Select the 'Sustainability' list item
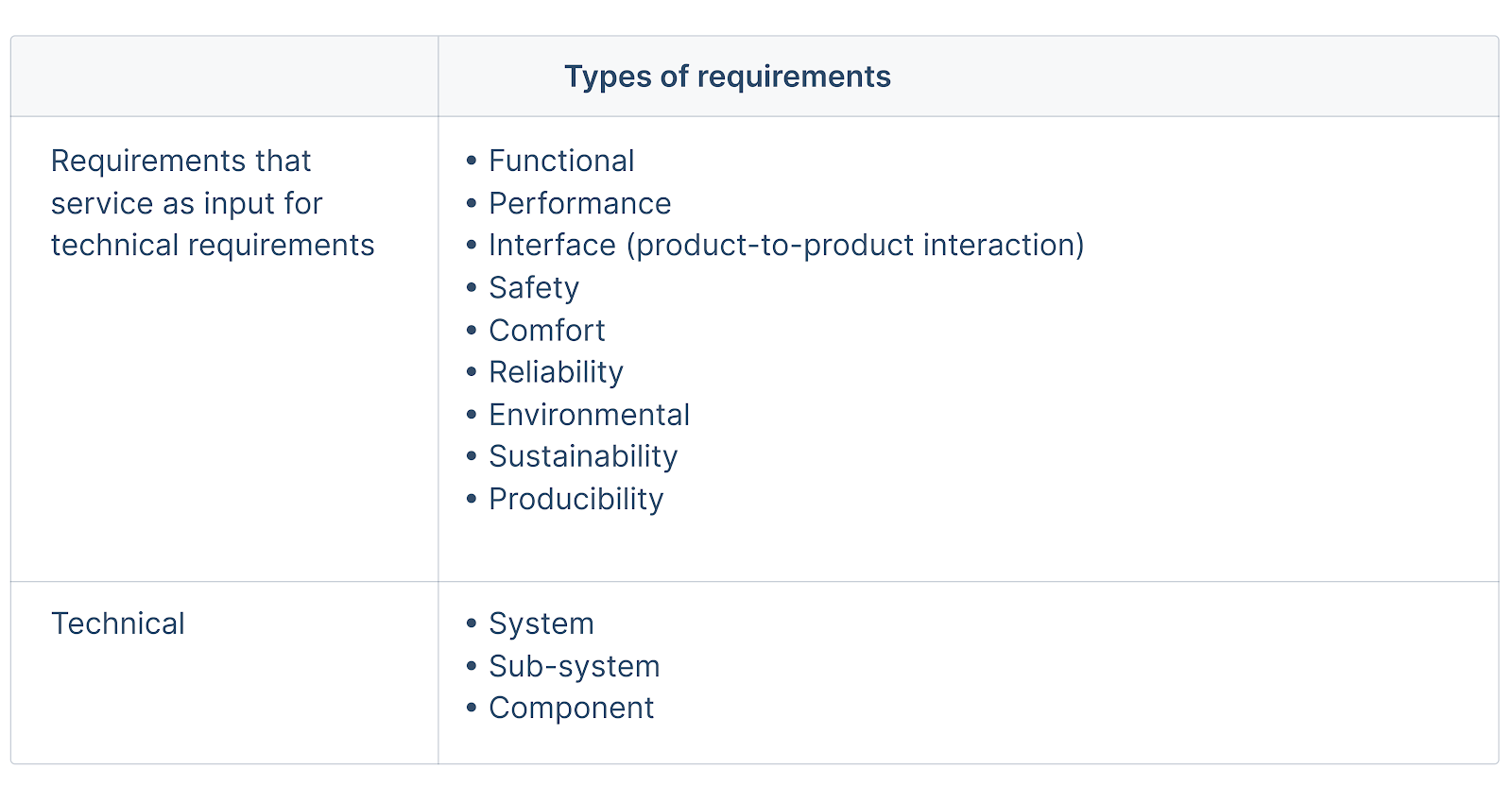Image resolution: width=1512 pixels, height=786 pixels. (583, 456)
